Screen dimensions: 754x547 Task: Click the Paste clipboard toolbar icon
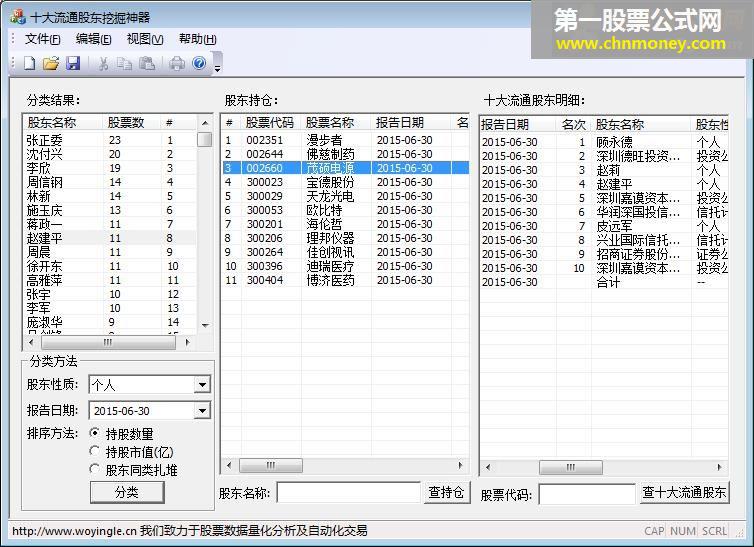pyautogui.click(x=147, y=63)
